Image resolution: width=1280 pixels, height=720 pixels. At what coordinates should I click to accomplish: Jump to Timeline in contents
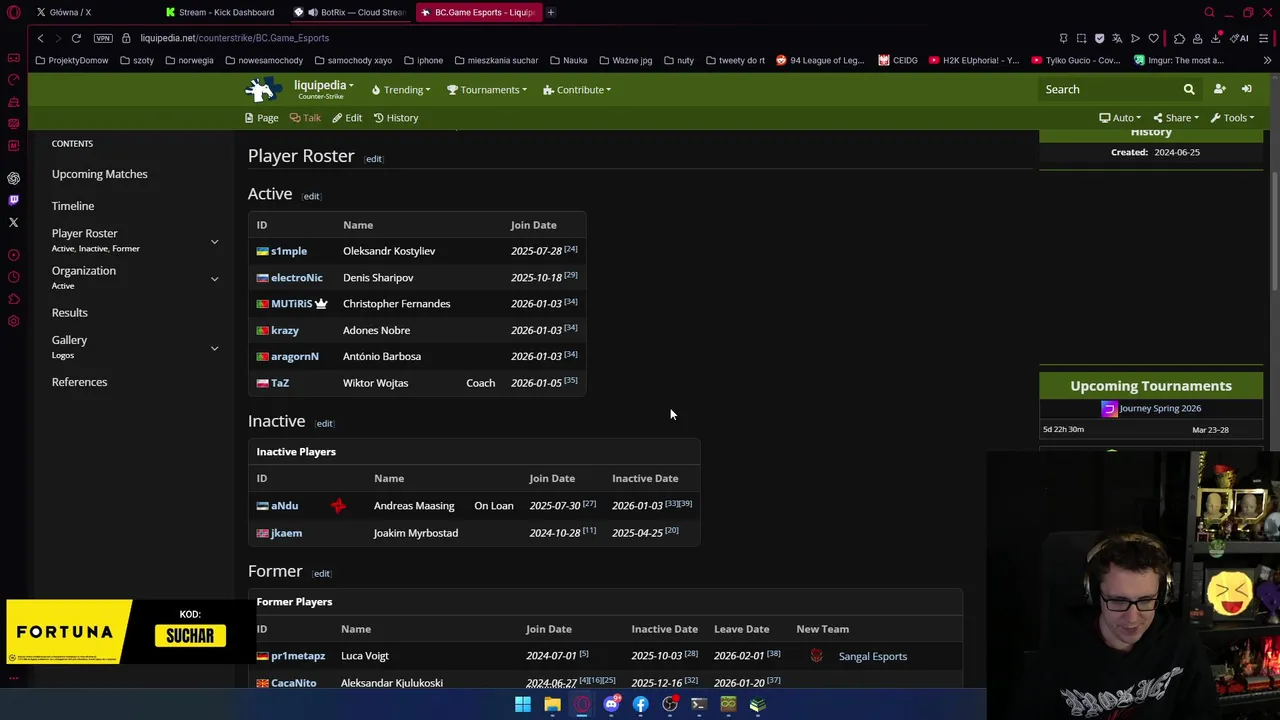73,206
